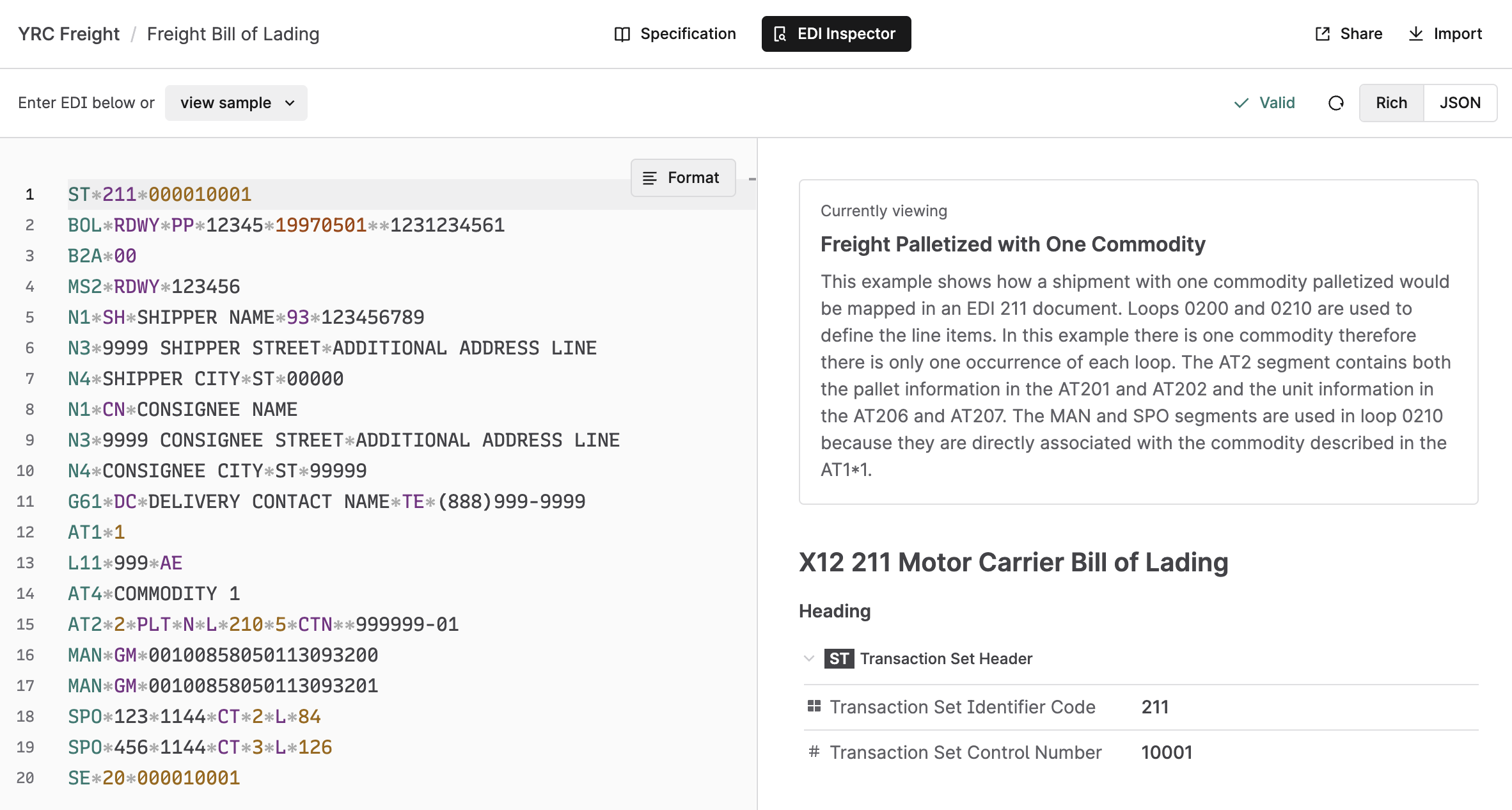Click the 'SPO*456*1144*CT*3*L*126' line
1512x810 pixels.
point(200,747)
